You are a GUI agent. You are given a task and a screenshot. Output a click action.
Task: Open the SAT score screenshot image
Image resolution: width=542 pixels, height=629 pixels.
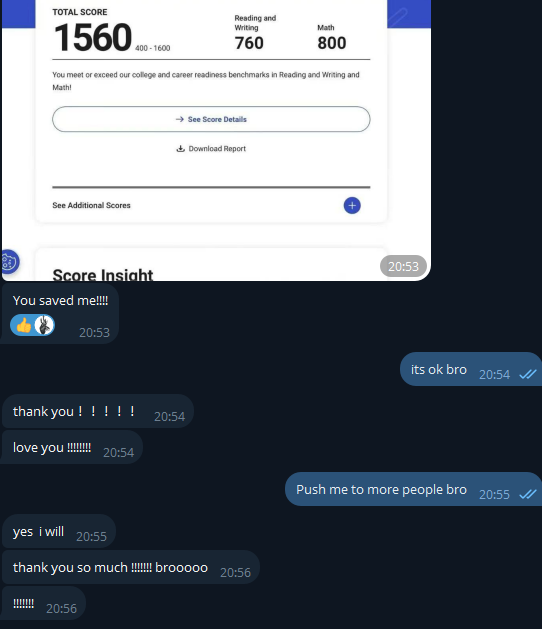click(x=216, y=140)
